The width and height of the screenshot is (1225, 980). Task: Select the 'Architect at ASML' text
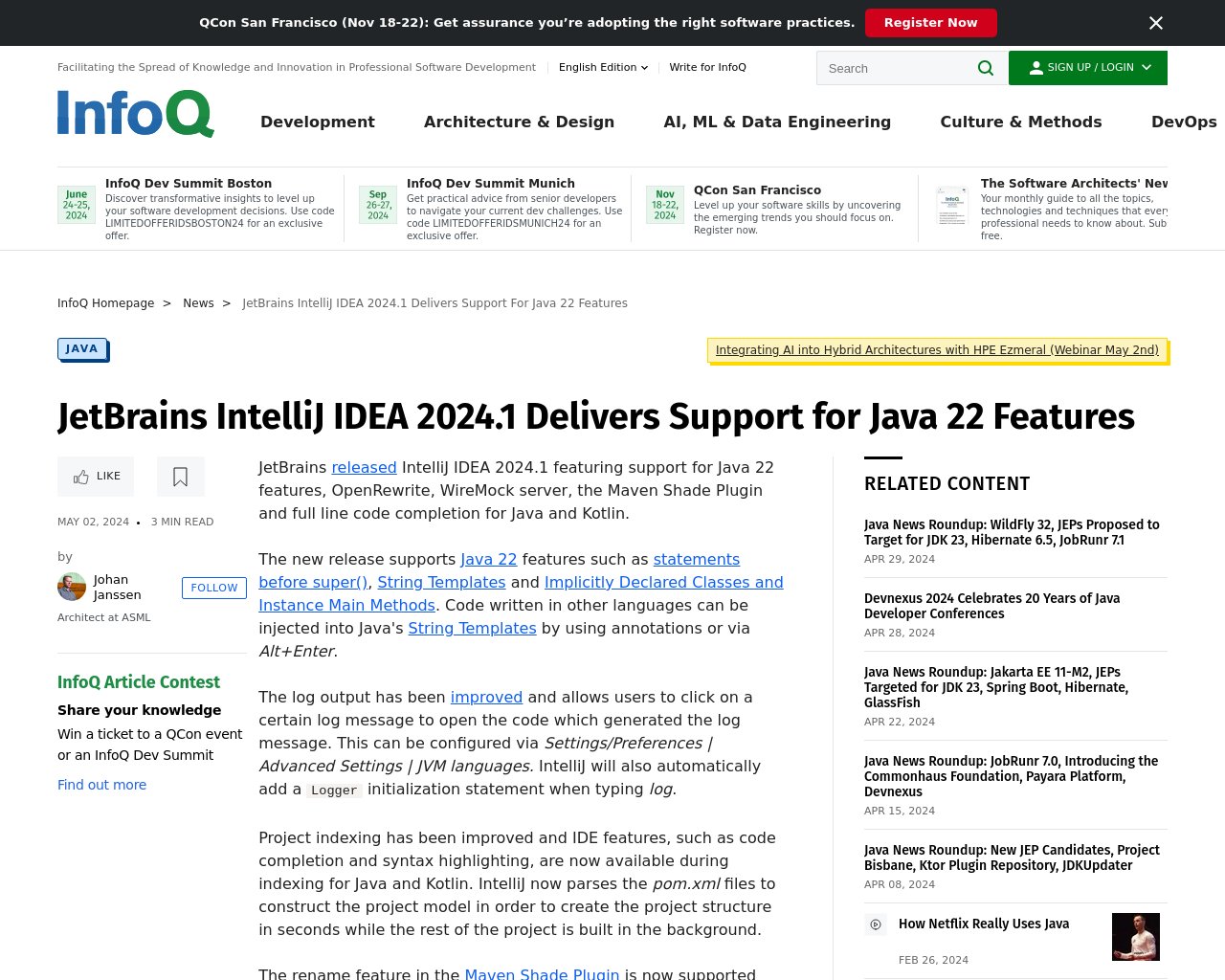point(103,617)
